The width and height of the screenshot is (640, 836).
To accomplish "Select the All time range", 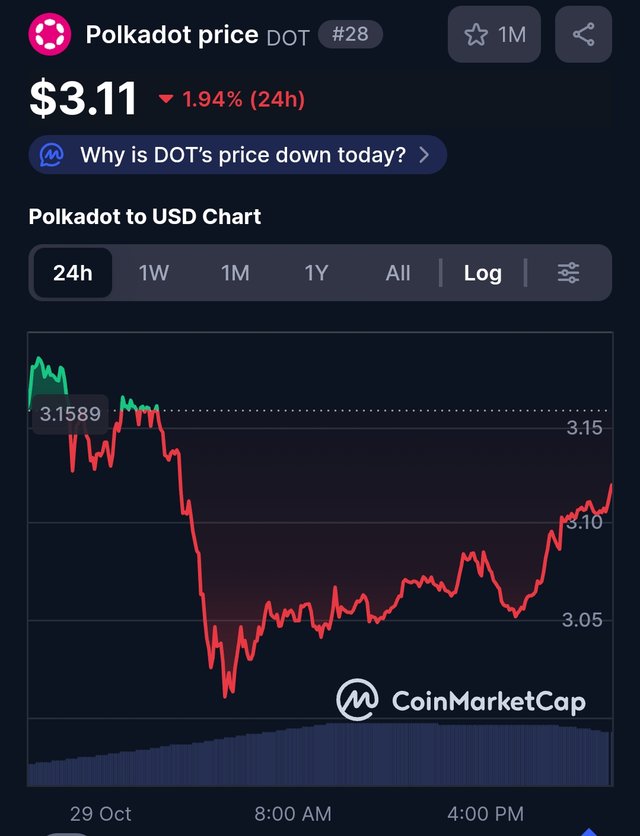I will pyautogui.click(x=398, y=273).
